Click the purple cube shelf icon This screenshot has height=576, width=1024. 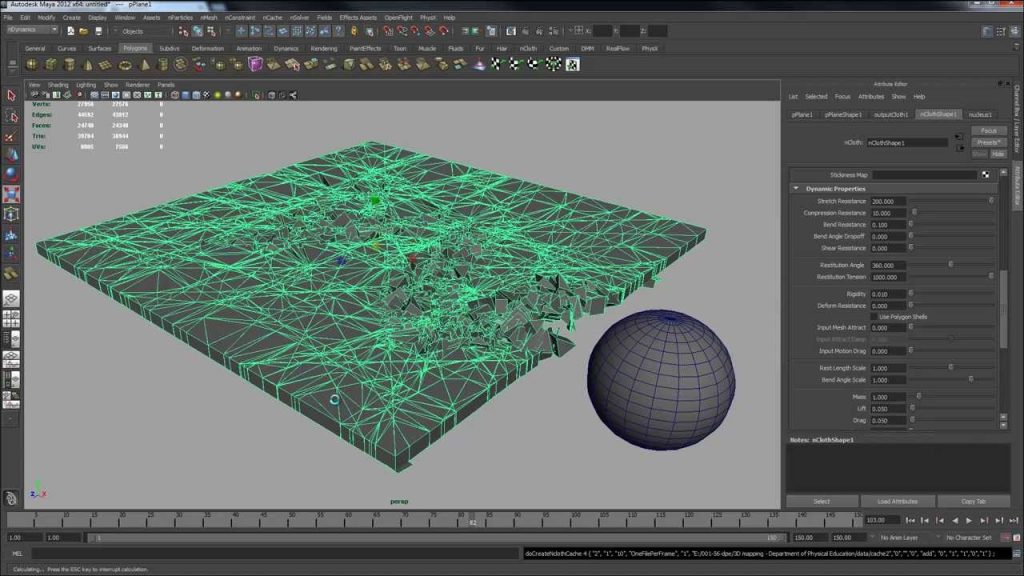click(x=255, y=64)
